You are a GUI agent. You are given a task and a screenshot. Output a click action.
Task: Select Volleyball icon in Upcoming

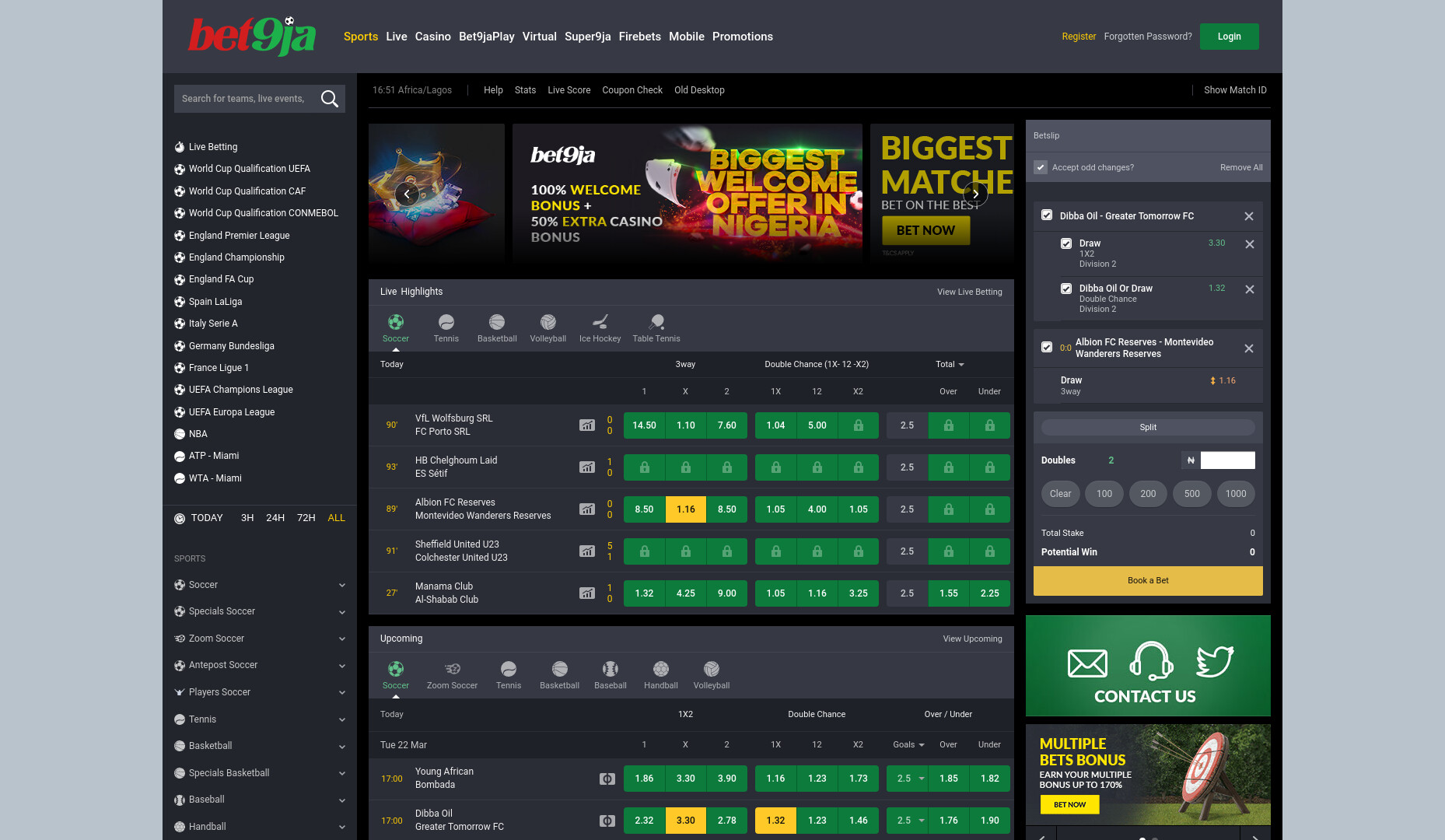point(712,669)
